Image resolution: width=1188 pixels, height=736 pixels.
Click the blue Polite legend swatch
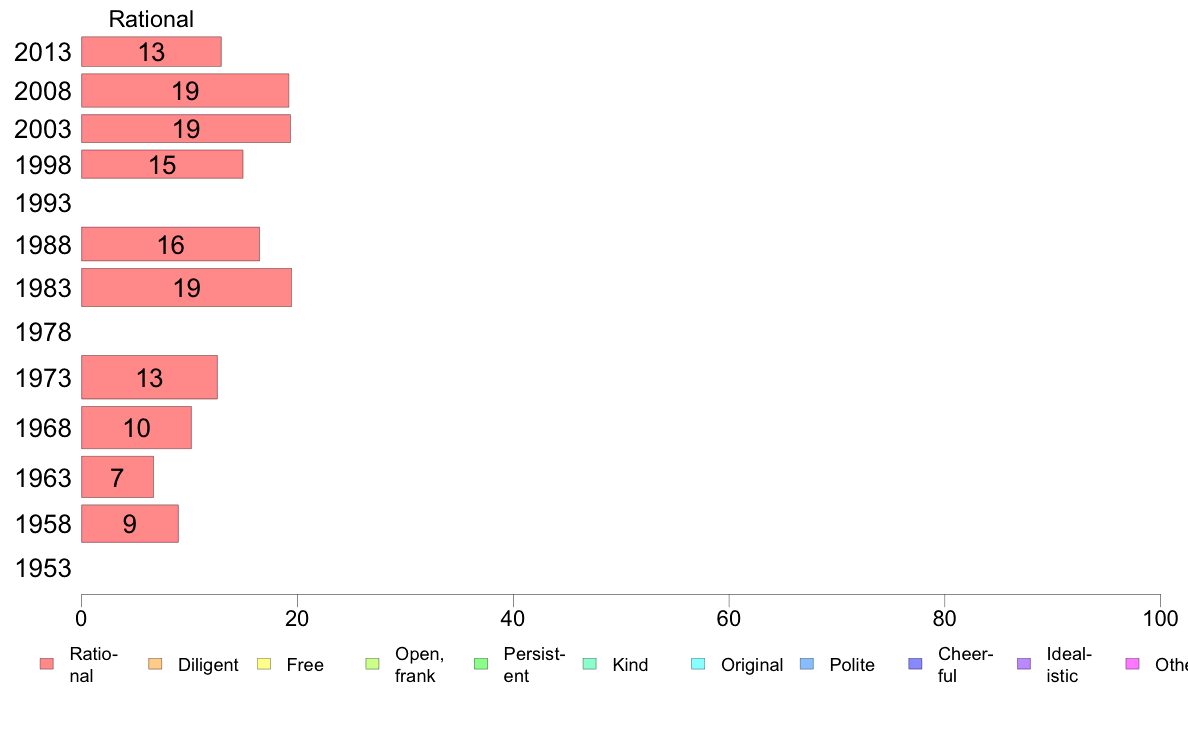coord(807,664)
